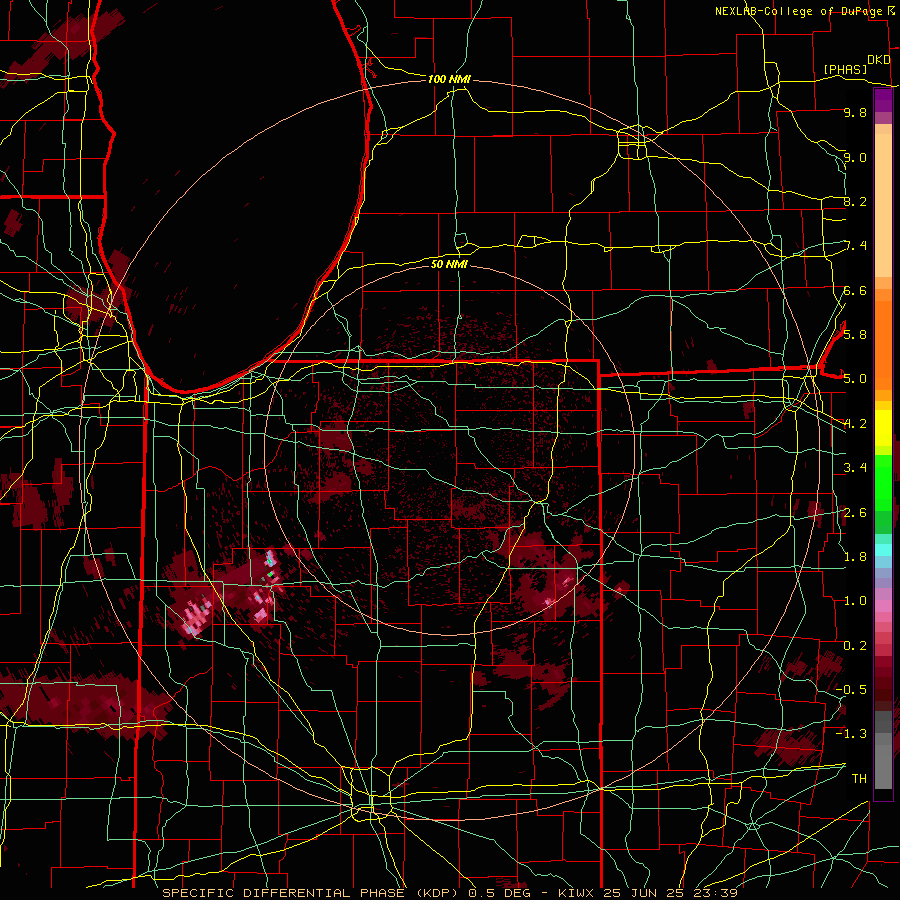Click the purple swatch atop the color bar
The image size is (900, 900).
tap(883, 100)
